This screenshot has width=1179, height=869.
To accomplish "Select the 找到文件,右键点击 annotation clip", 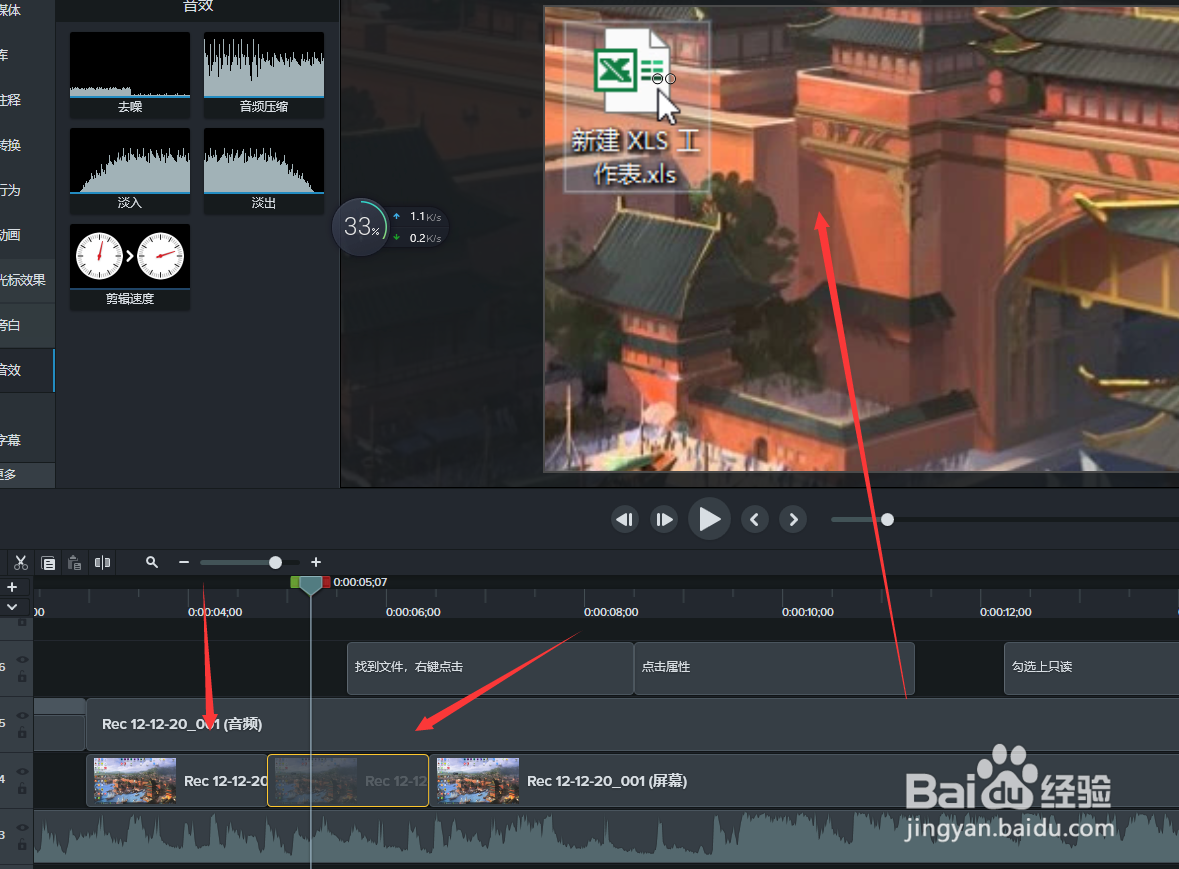I will point(490,668).
